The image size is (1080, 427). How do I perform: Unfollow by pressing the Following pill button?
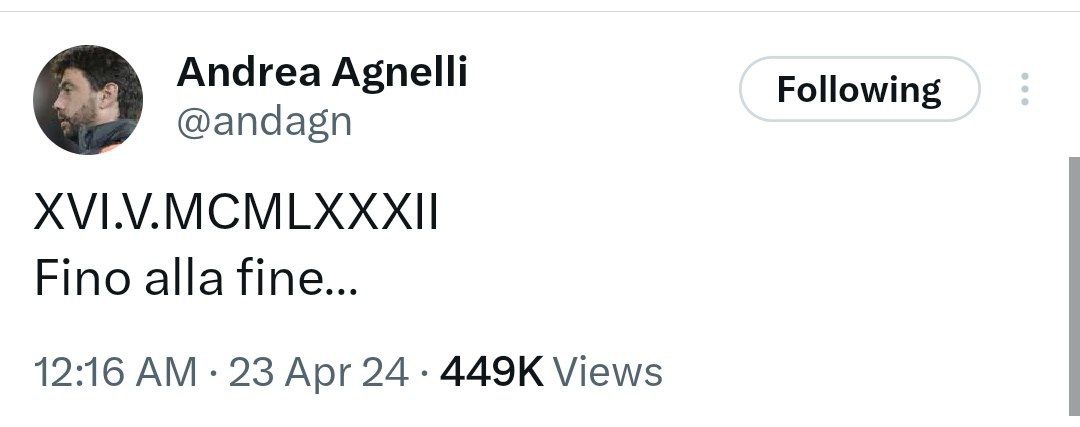(x=859, y=90)
